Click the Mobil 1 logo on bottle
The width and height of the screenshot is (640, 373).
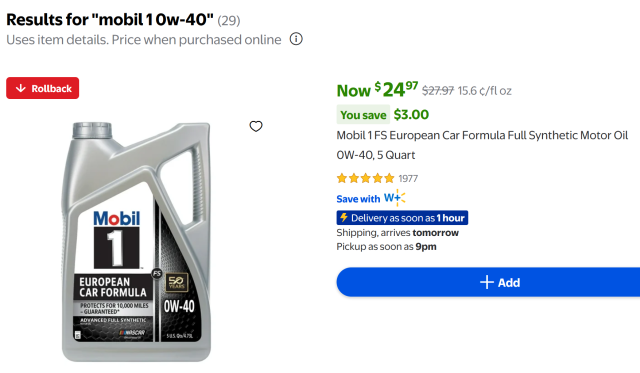pos(117,240)
